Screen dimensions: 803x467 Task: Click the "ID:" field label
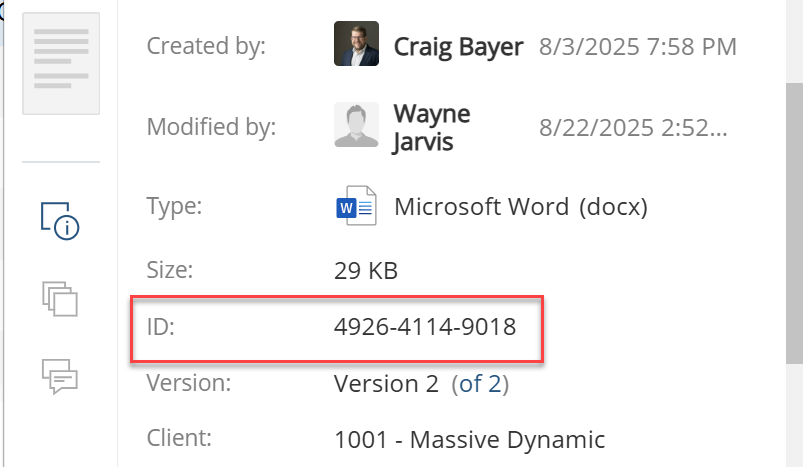click(x=160, y=327)
